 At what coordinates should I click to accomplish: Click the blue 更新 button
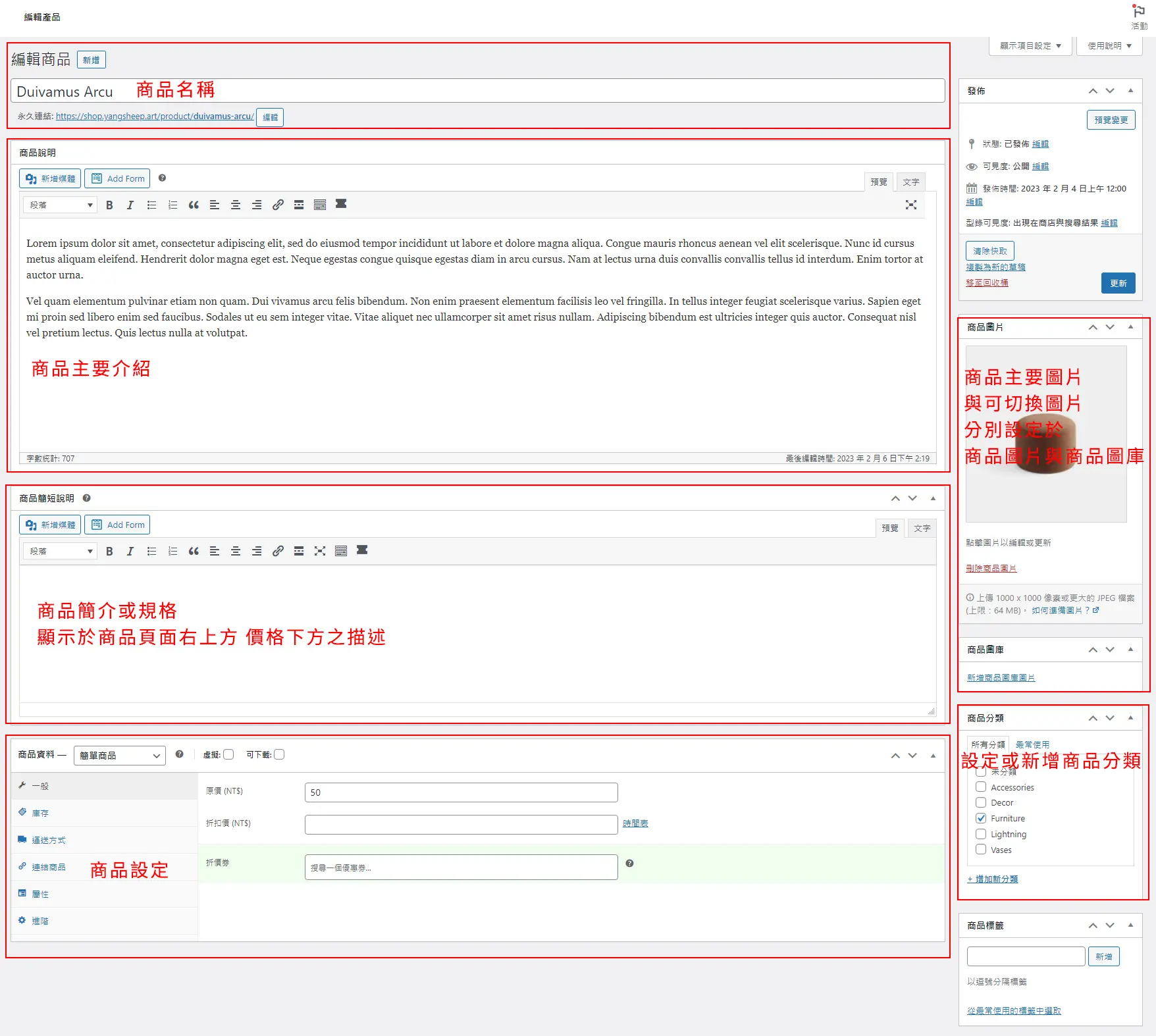(x=1118, y=283)
